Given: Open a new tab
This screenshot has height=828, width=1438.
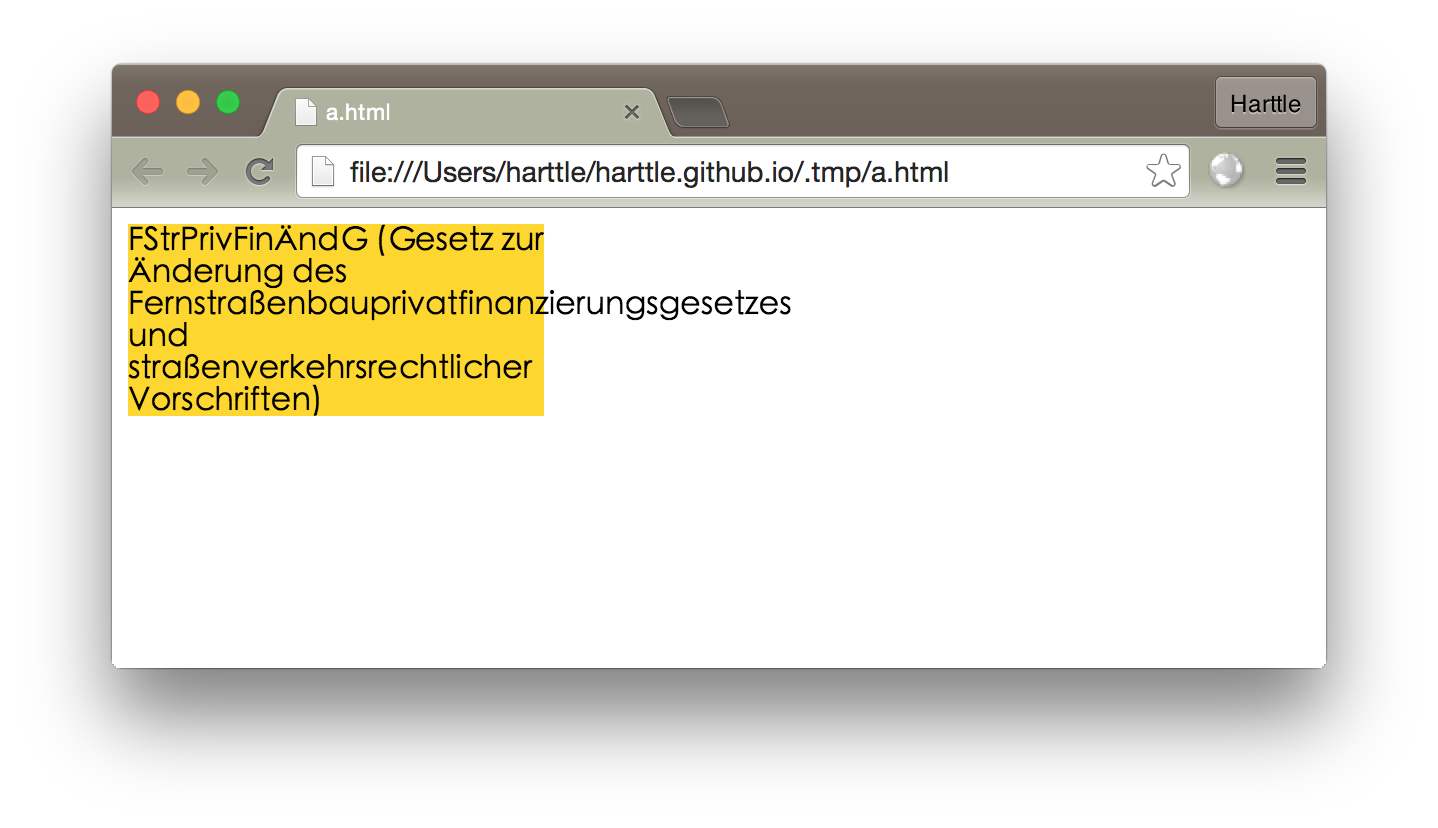Looking at the screenshot, I should point(698,112).
